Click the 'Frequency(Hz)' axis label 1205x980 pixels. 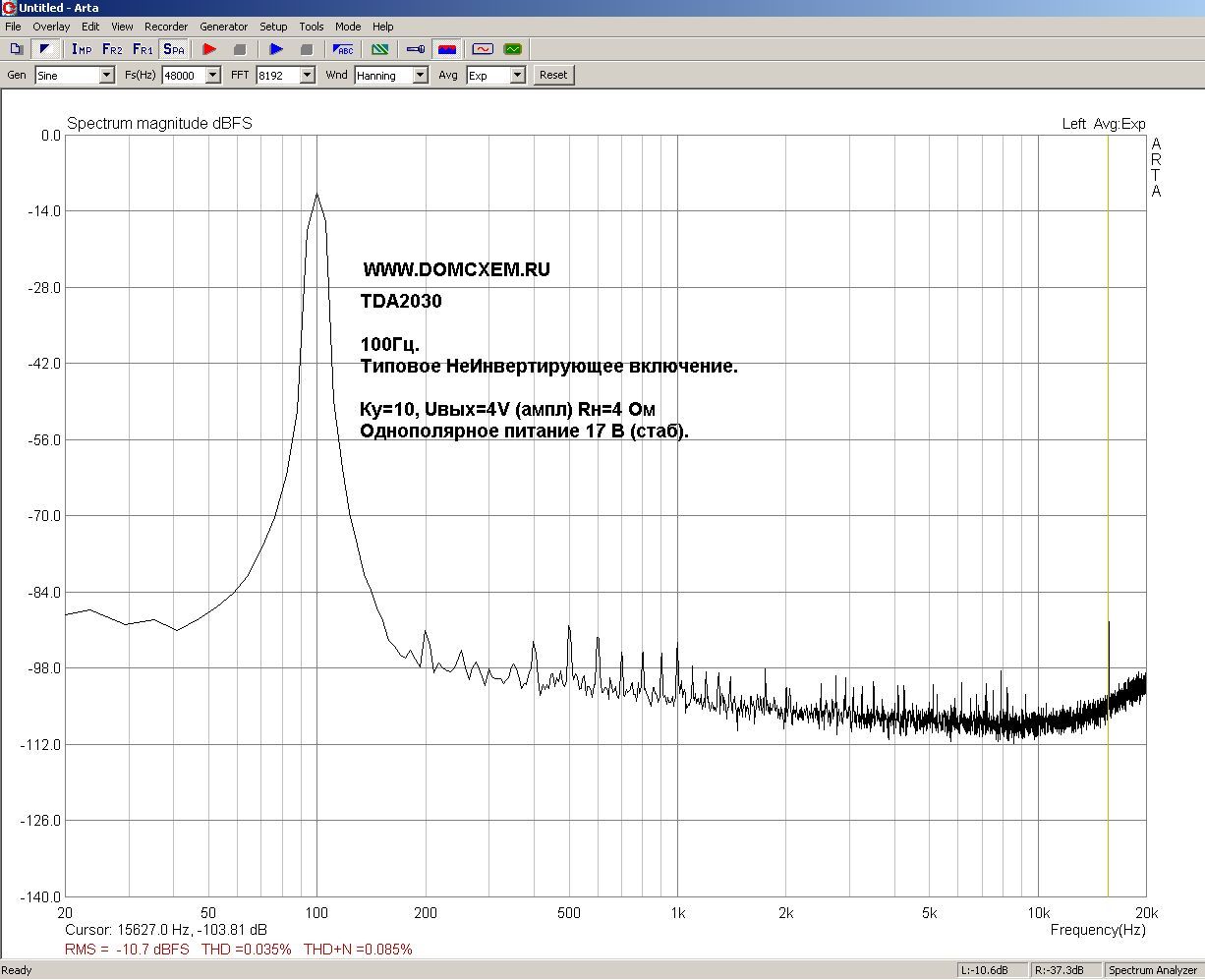pyautogui.click(x=1098, y=930)
